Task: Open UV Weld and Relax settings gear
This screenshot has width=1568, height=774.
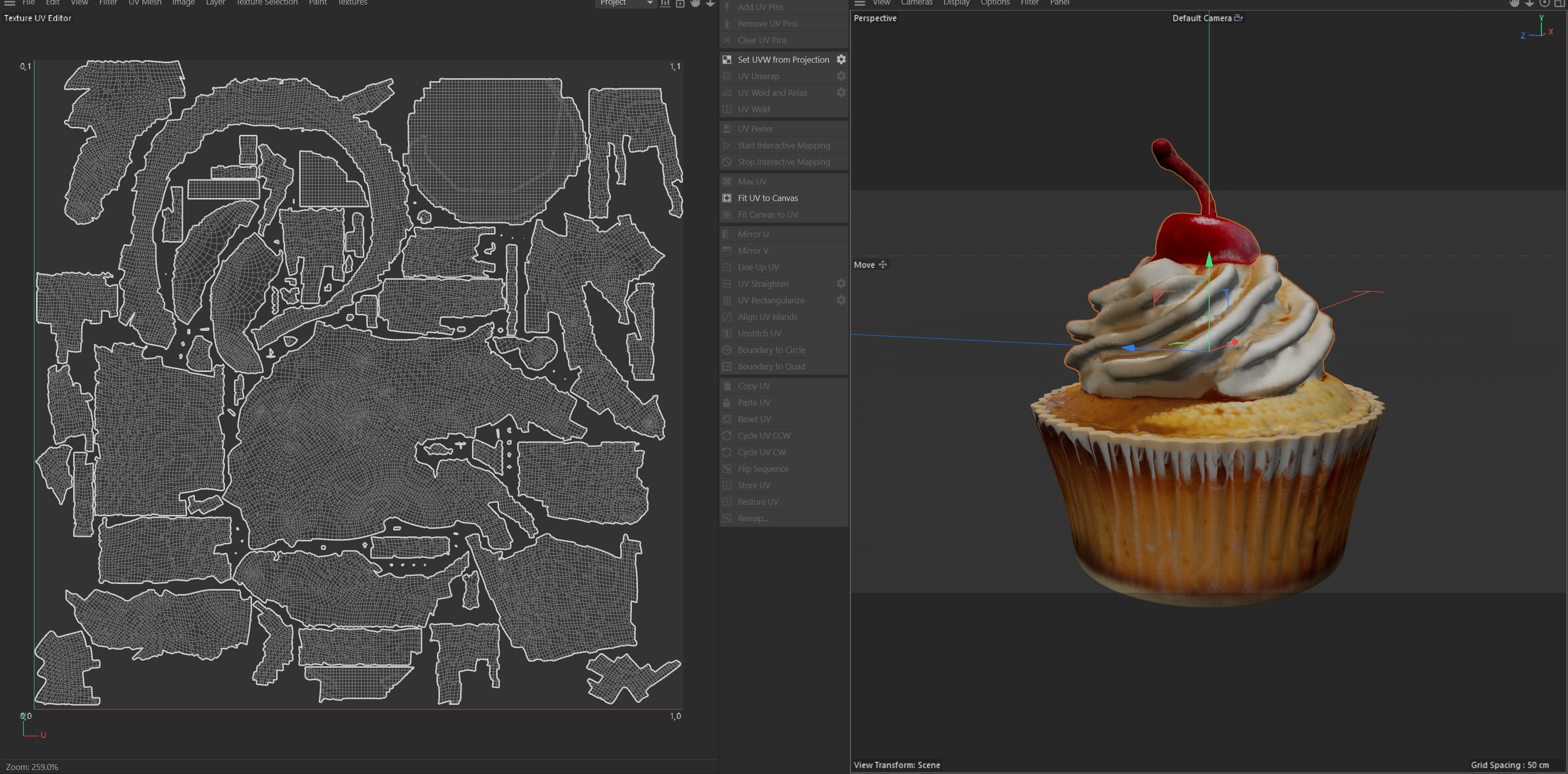Action: [x=840, y=93]
